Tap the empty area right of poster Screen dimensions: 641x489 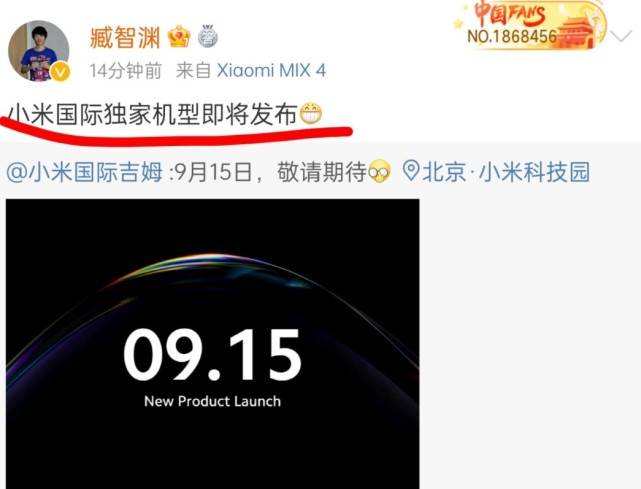[530, 344]
